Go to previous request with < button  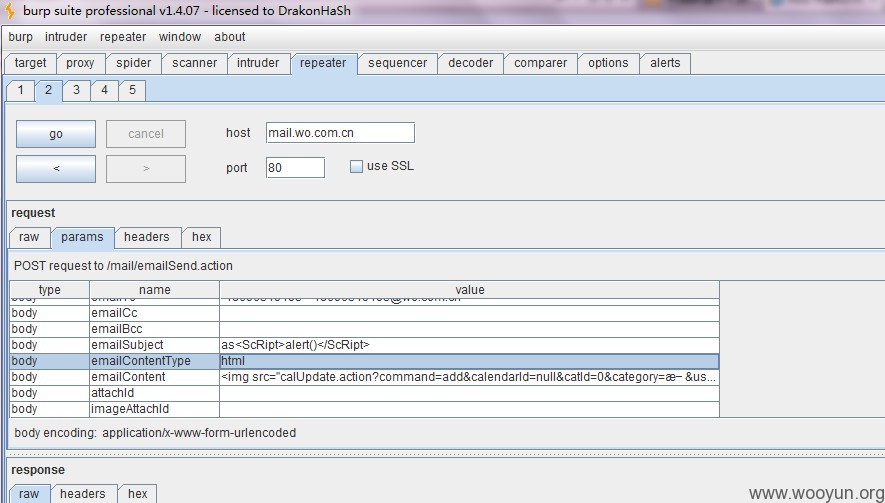56,169
